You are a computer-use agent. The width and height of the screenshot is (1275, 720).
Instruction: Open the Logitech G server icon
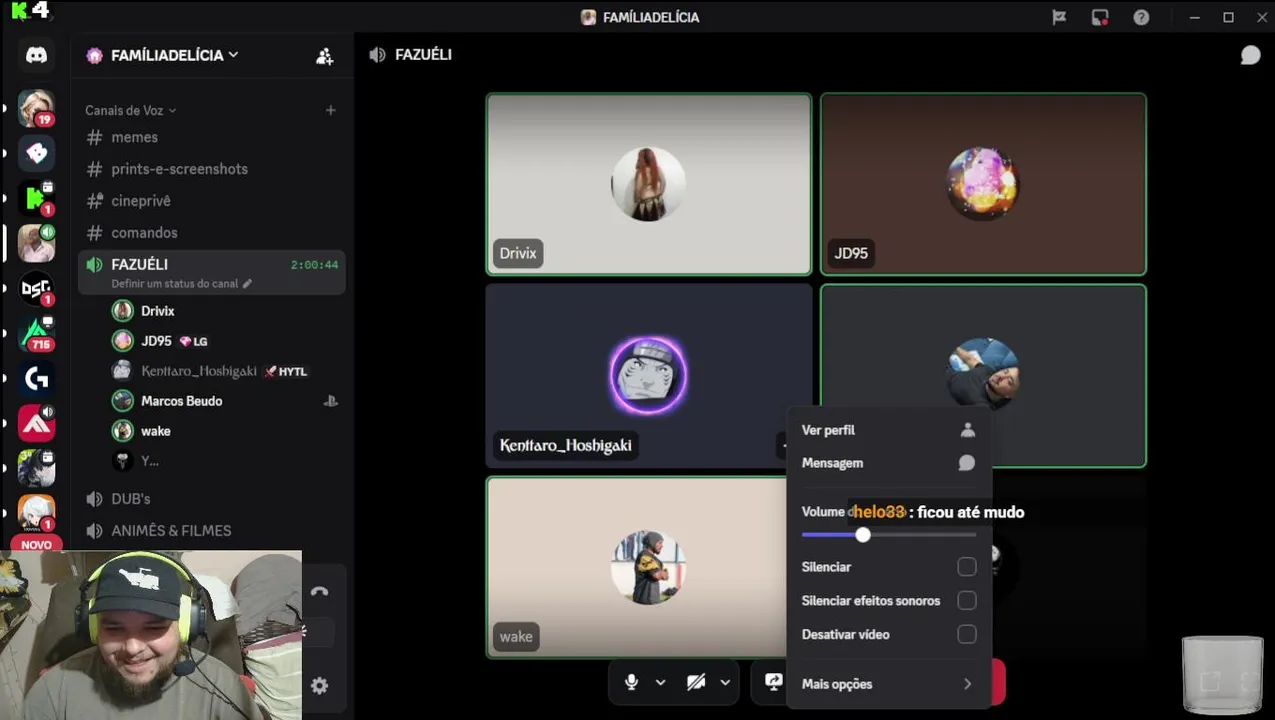pyautogui.click(x=37, y=378)
